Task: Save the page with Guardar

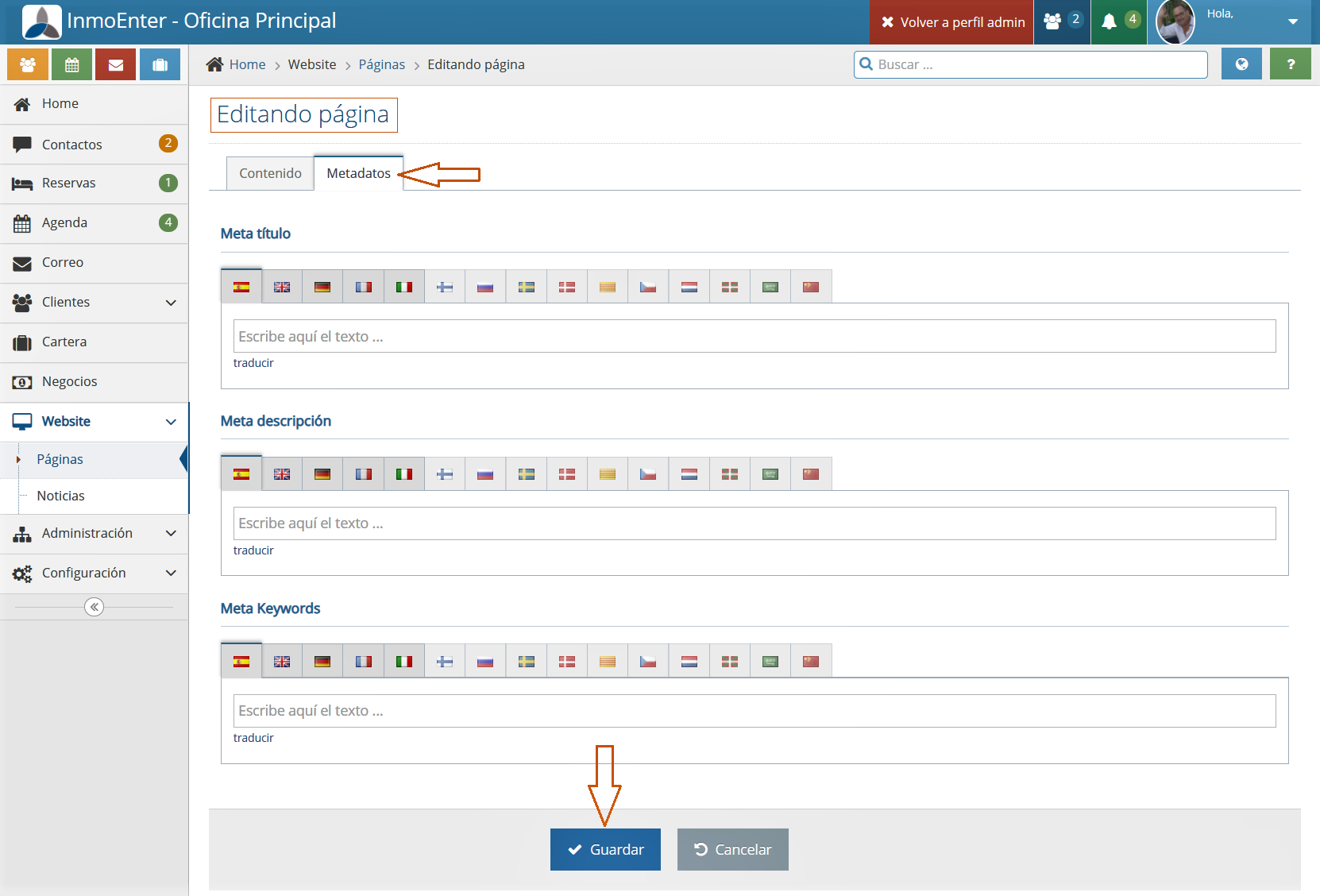Action: pos(605,849)
